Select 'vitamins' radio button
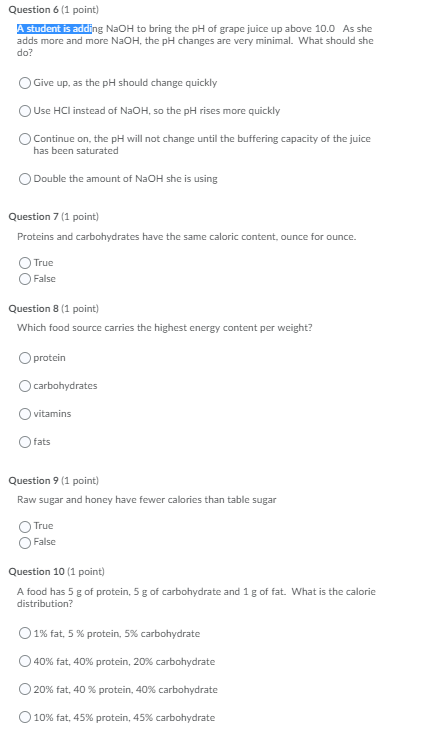The image size is (429, 751). (25, 414)
